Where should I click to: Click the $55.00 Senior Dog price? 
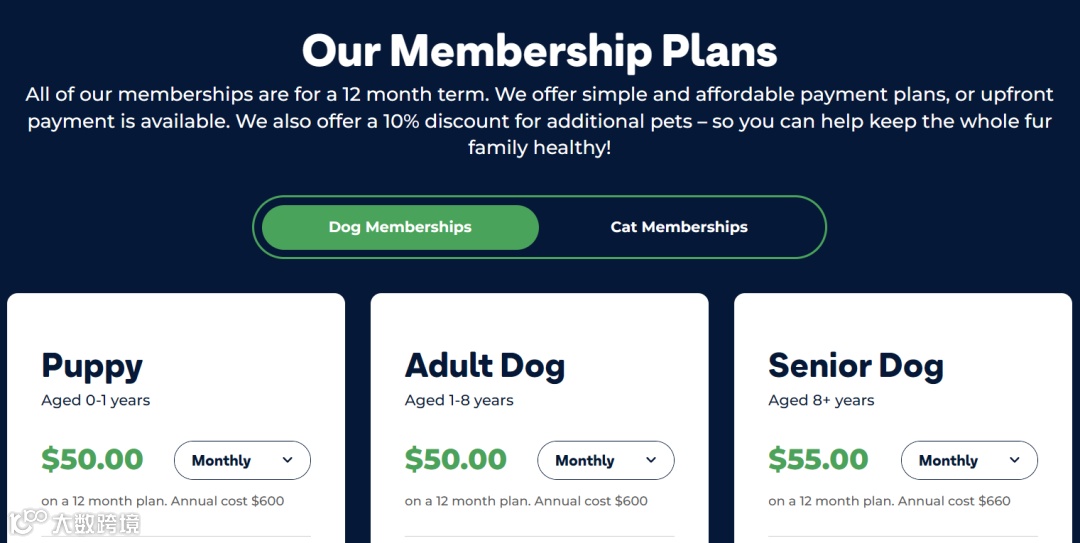(x=819, y=460)
